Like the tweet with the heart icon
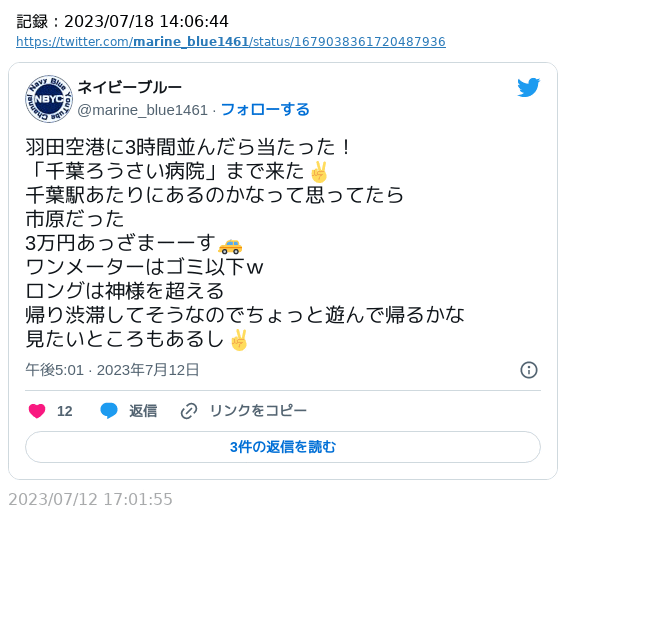The height and width of the screenshot is (633, 660). [x=37, y=411]
